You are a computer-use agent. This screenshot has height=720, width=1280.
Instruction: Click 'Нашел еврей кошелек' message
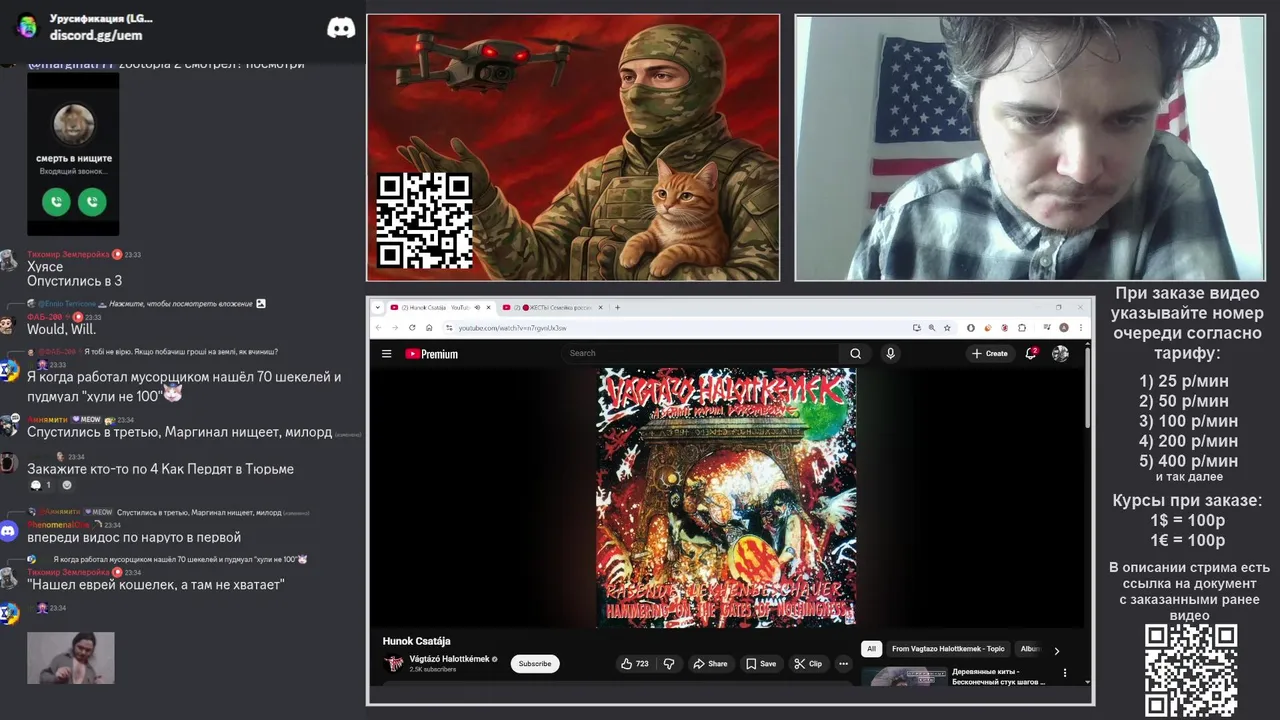pos(156,584)
